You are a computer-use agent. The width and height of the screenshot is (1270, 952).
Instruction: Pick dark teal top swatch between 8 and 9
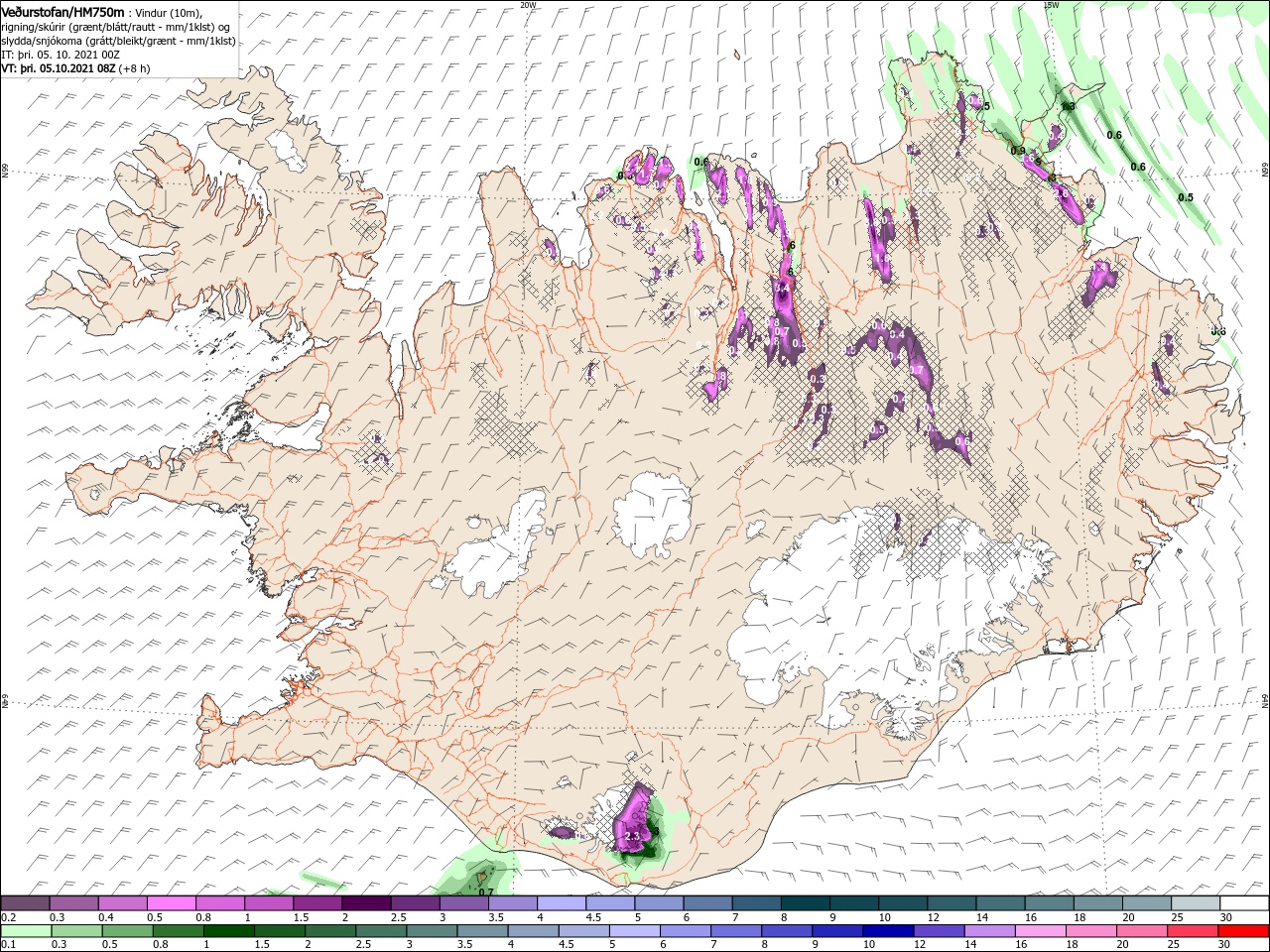click(804, 903)
